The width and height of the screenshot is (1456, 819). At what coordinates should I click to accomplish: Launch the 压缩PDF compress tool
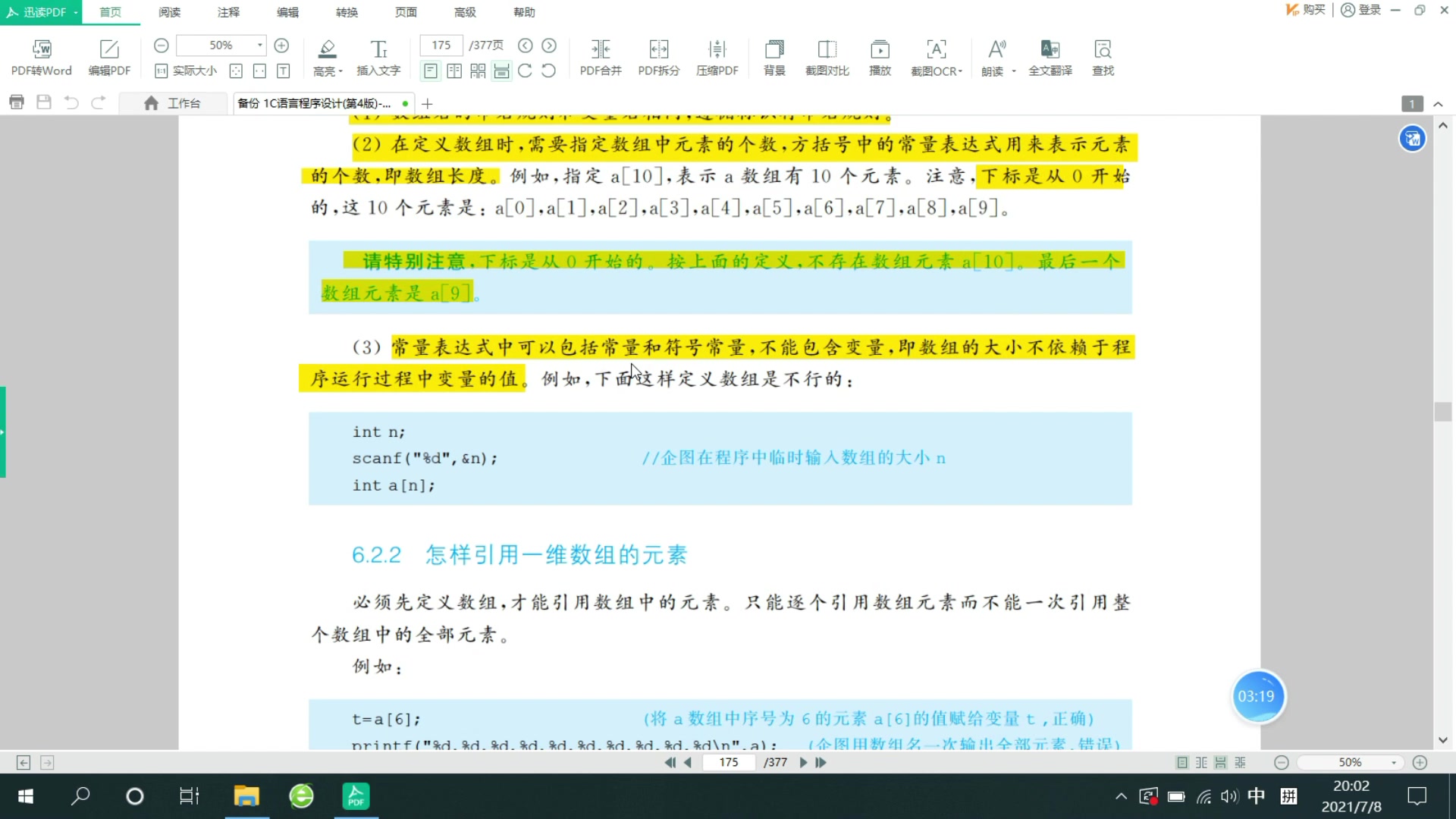coord(717,57)
